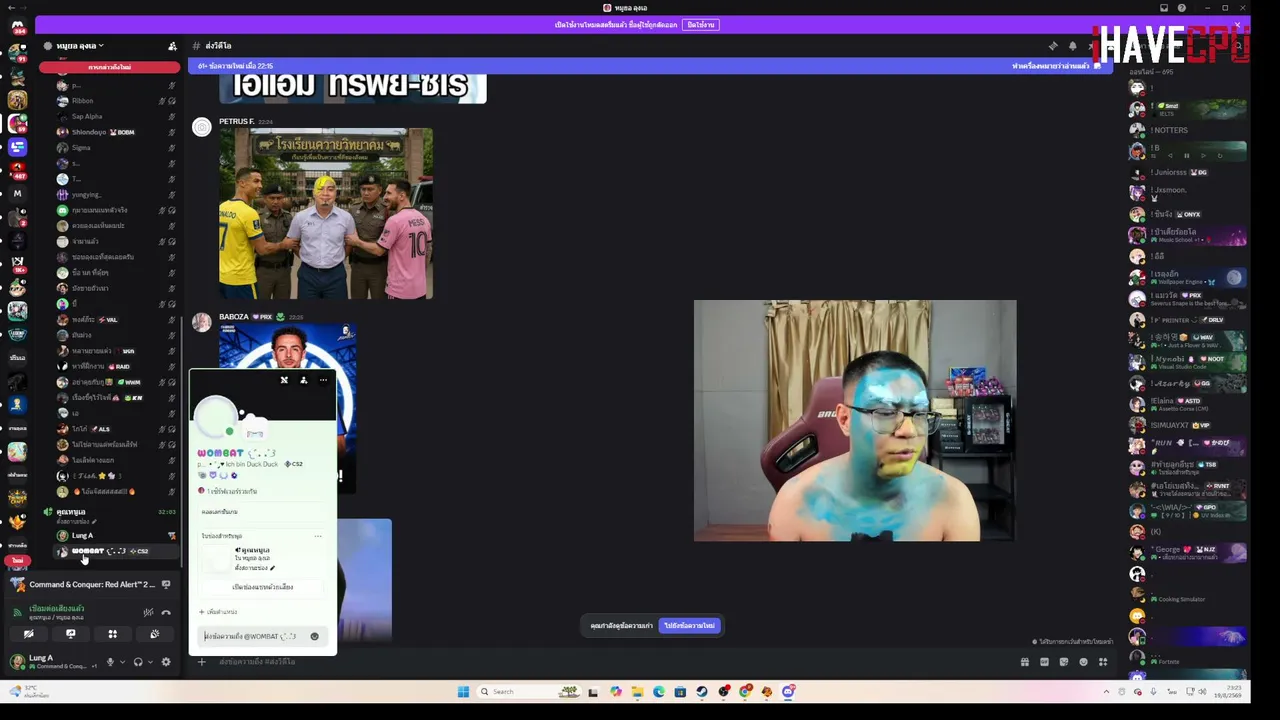Click the Windows Start button
1280x720 pixels.
coord(463,691)
